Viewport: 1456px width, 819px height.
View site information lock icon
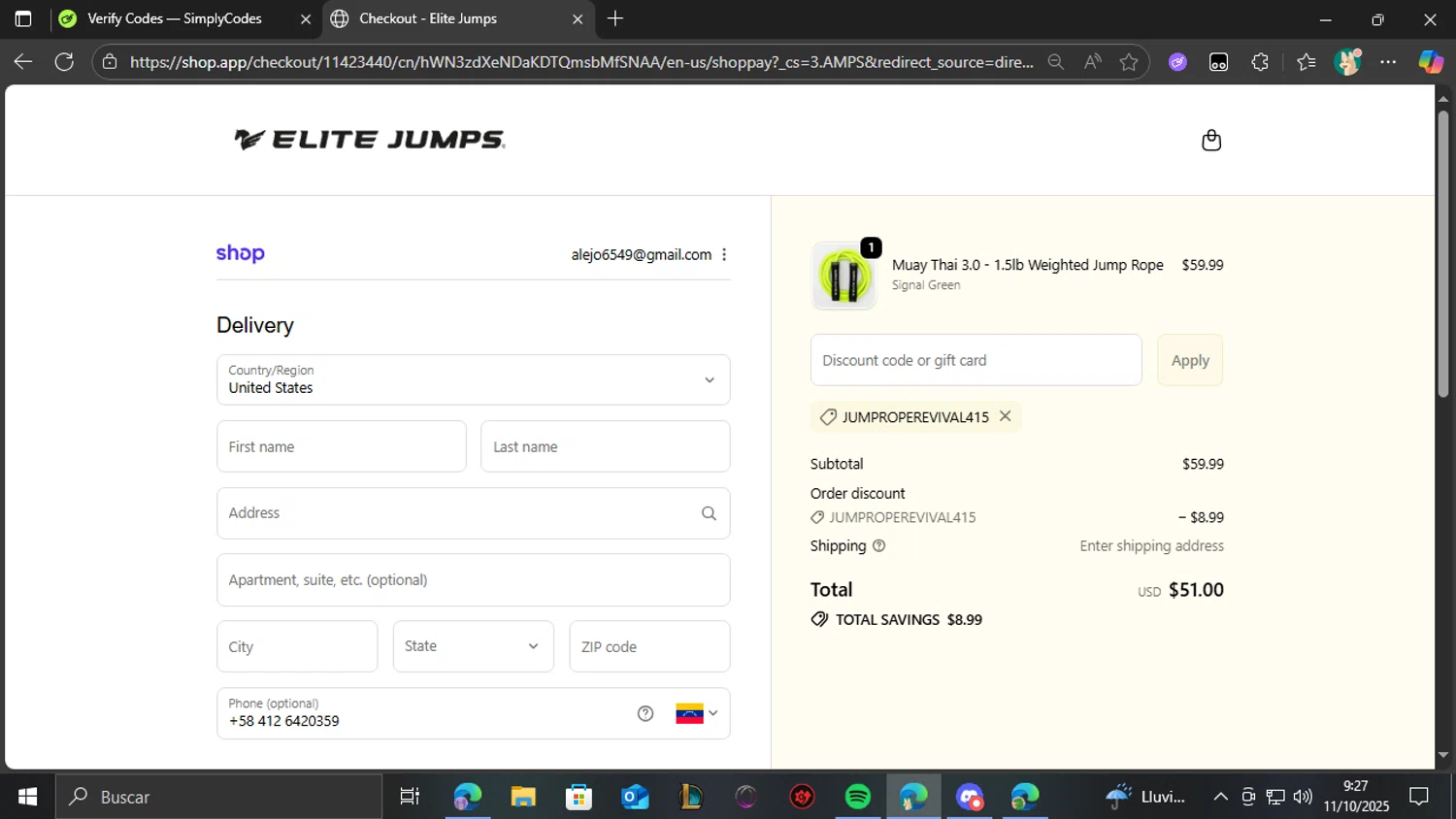coord(110,62)
